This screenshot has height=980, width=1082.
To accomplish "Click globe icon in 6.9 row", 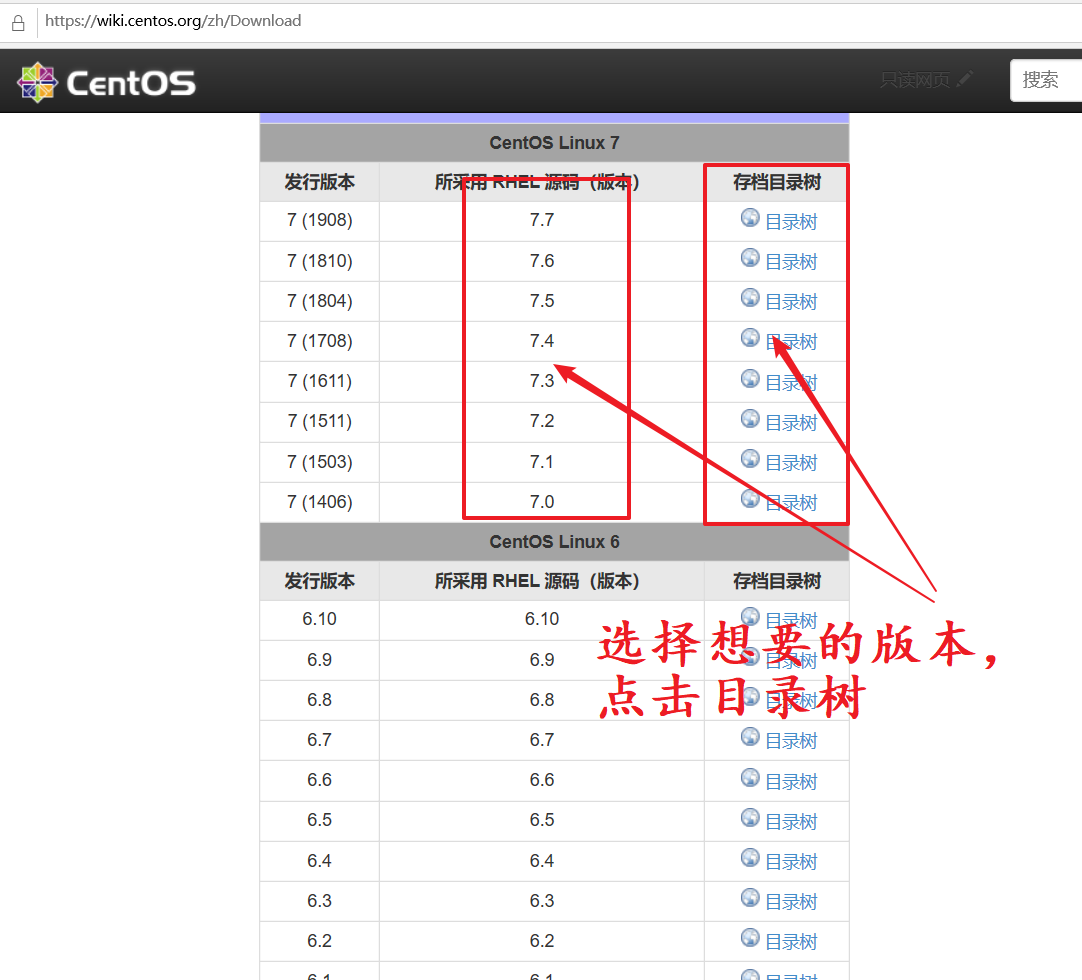I will coord(750,656).
